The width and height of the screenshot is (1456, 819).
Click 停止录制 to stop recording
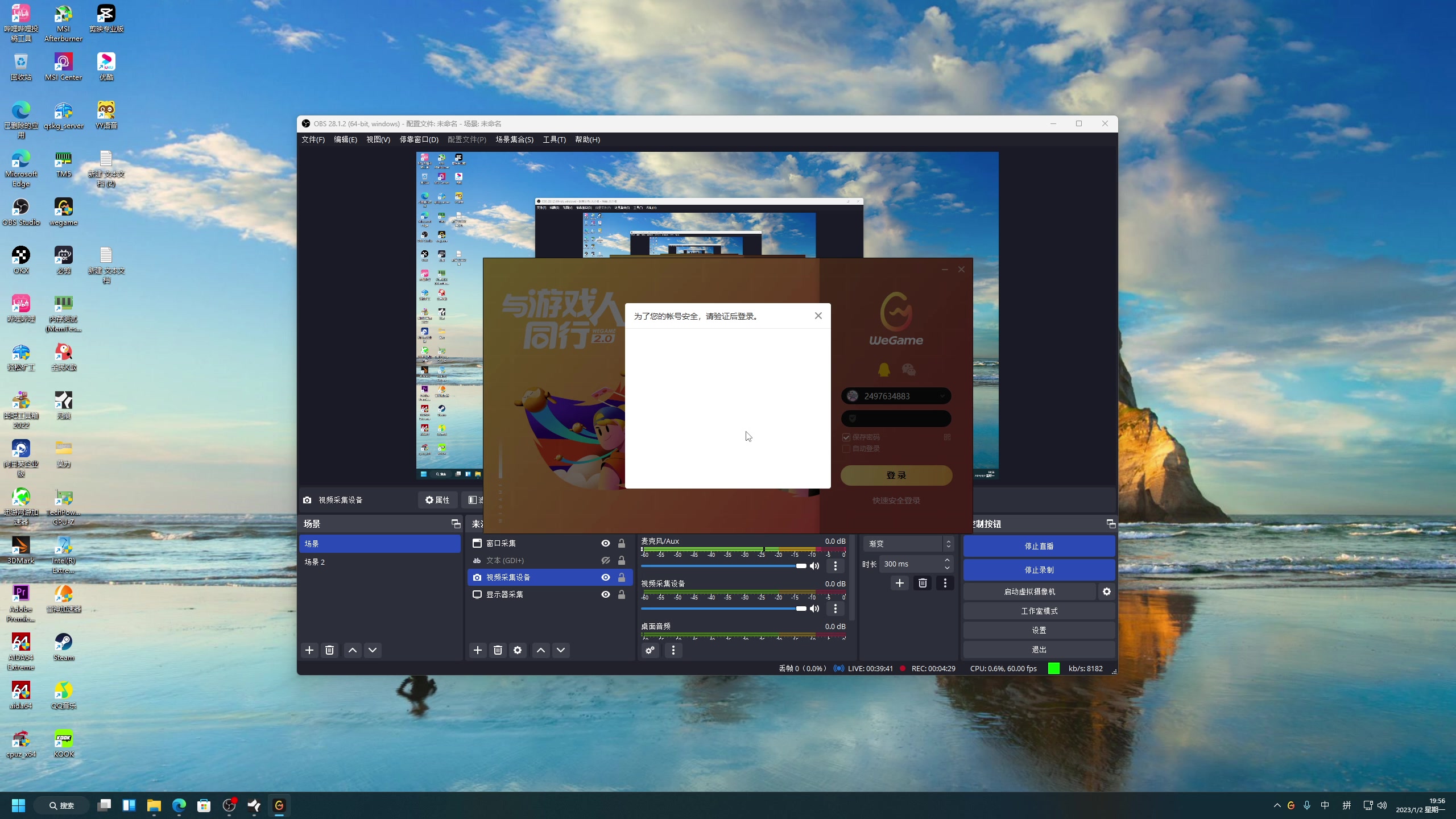click(x=1039, y=570)
